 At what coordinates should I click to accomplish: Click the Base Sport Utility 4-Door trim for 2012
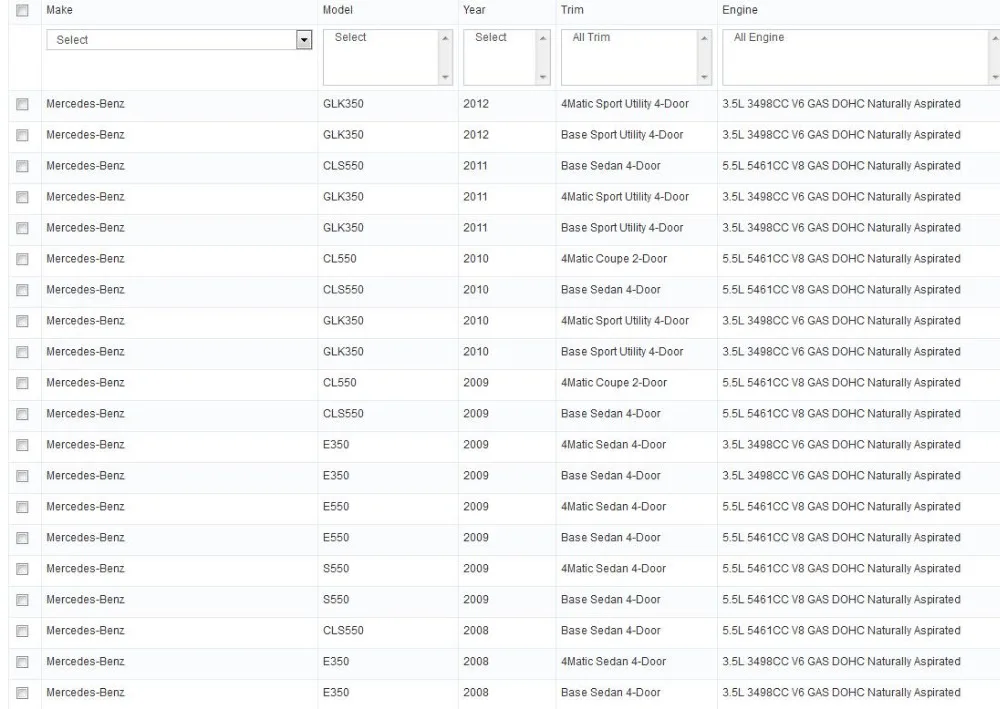(622, 135)
